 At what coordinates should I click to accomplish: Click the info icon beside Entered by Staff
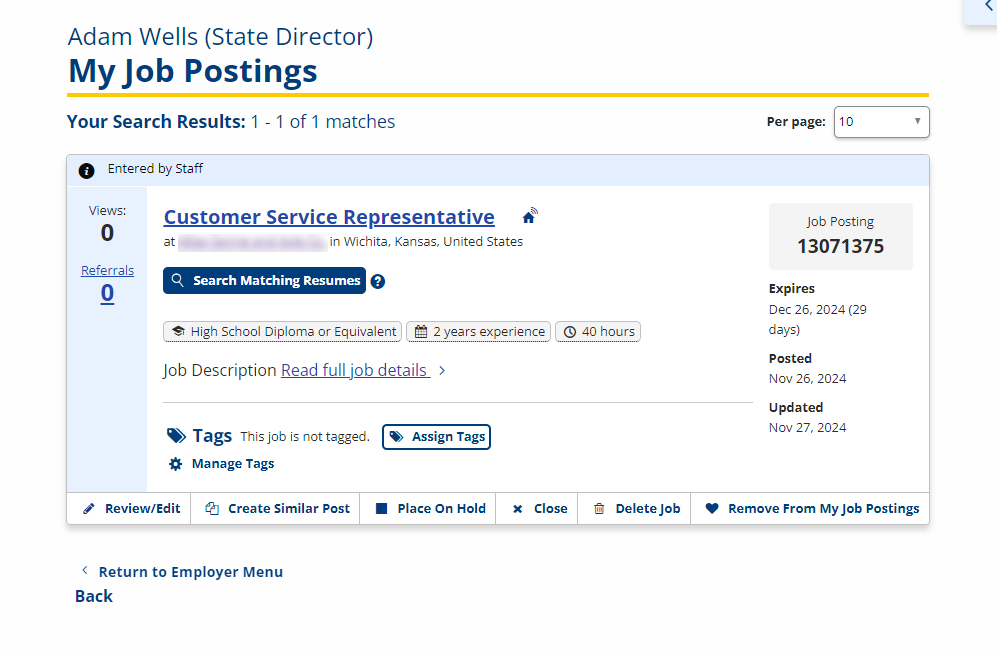point(87,170)
